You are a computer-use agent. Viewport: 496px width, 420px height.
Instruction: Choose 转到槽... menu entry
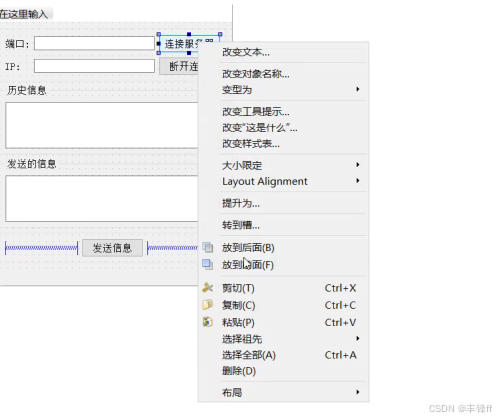point(284,225)
